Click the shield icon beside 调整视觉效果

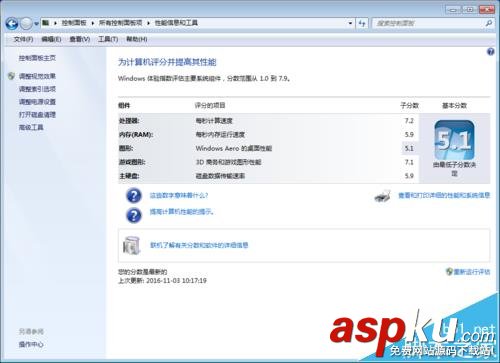click(11, 76)
